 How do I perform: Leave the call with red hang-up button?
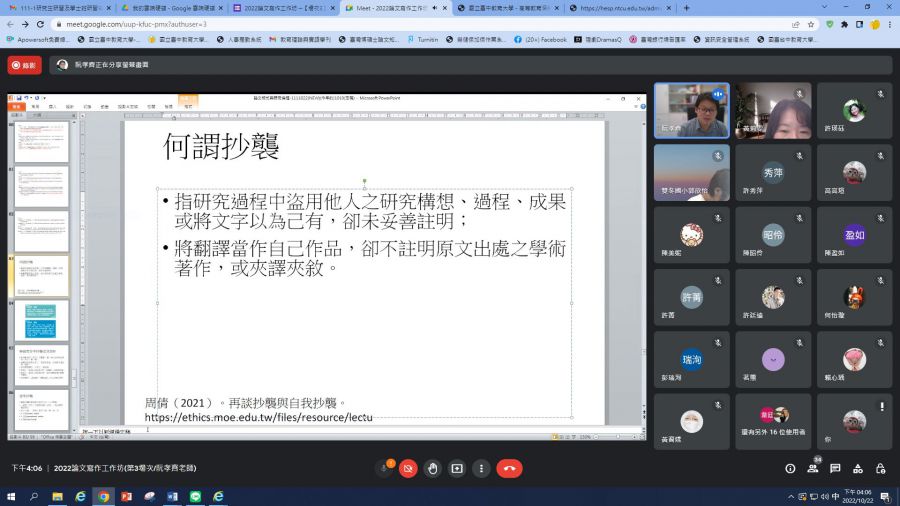point(509,468)
